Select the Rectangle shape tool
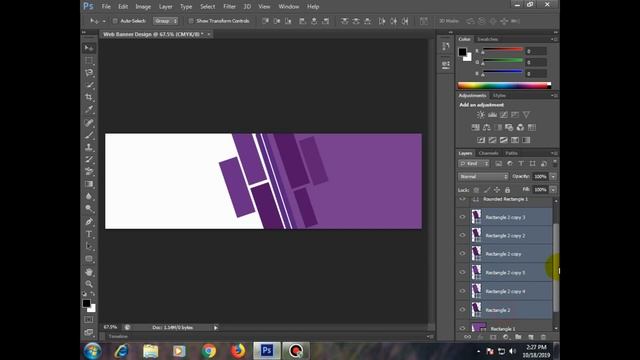This screenshot has height=360, width=640. 89,259
